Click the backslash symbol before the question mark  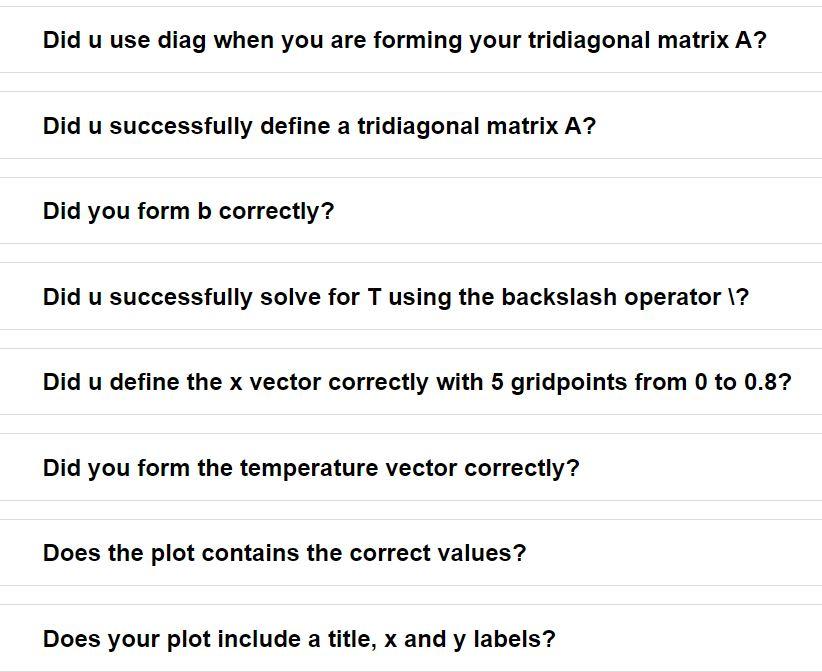[732, 297]
